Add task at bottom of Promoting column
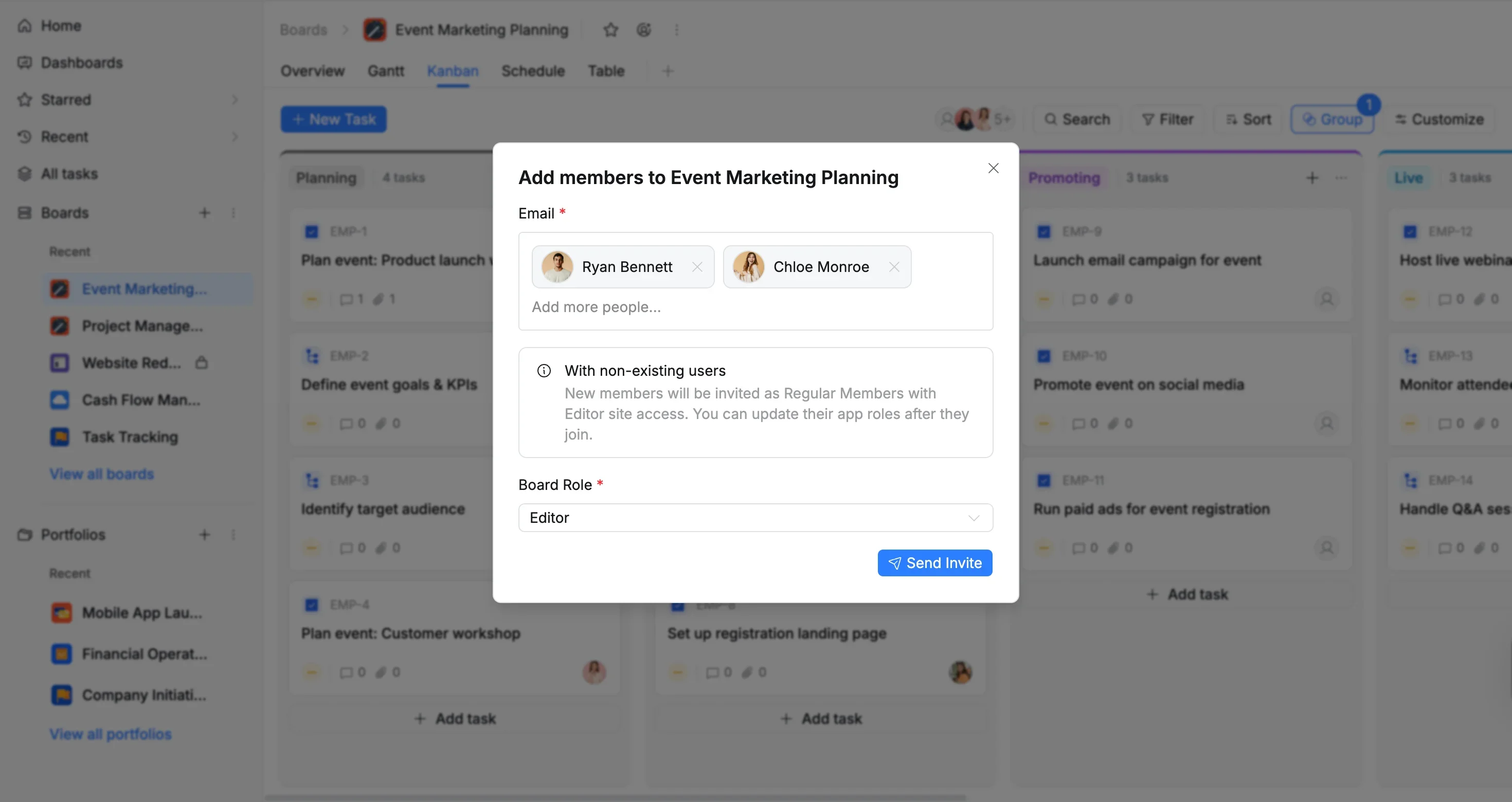Viewport: 1512px width, 802px height. (x=1187, y=594)
